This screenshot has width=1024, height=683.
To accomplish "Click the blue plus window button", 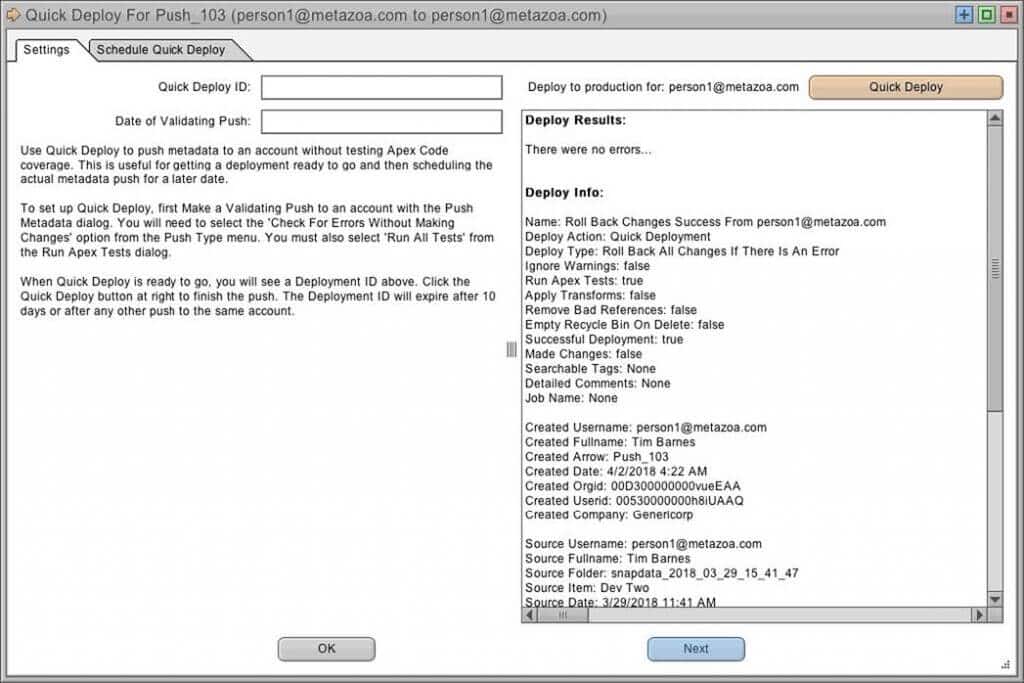I will (x=964, y=14).
